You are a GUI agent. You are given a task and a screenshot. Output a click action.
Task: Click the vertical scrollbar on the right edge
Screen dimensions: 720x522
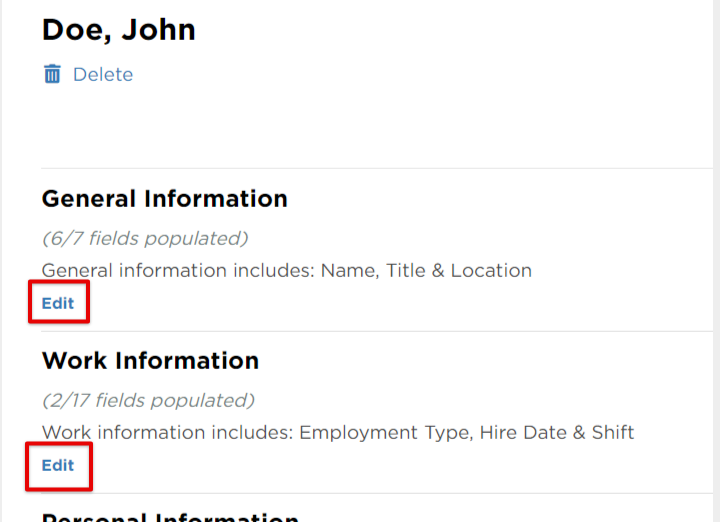click(x=717, y=261)
